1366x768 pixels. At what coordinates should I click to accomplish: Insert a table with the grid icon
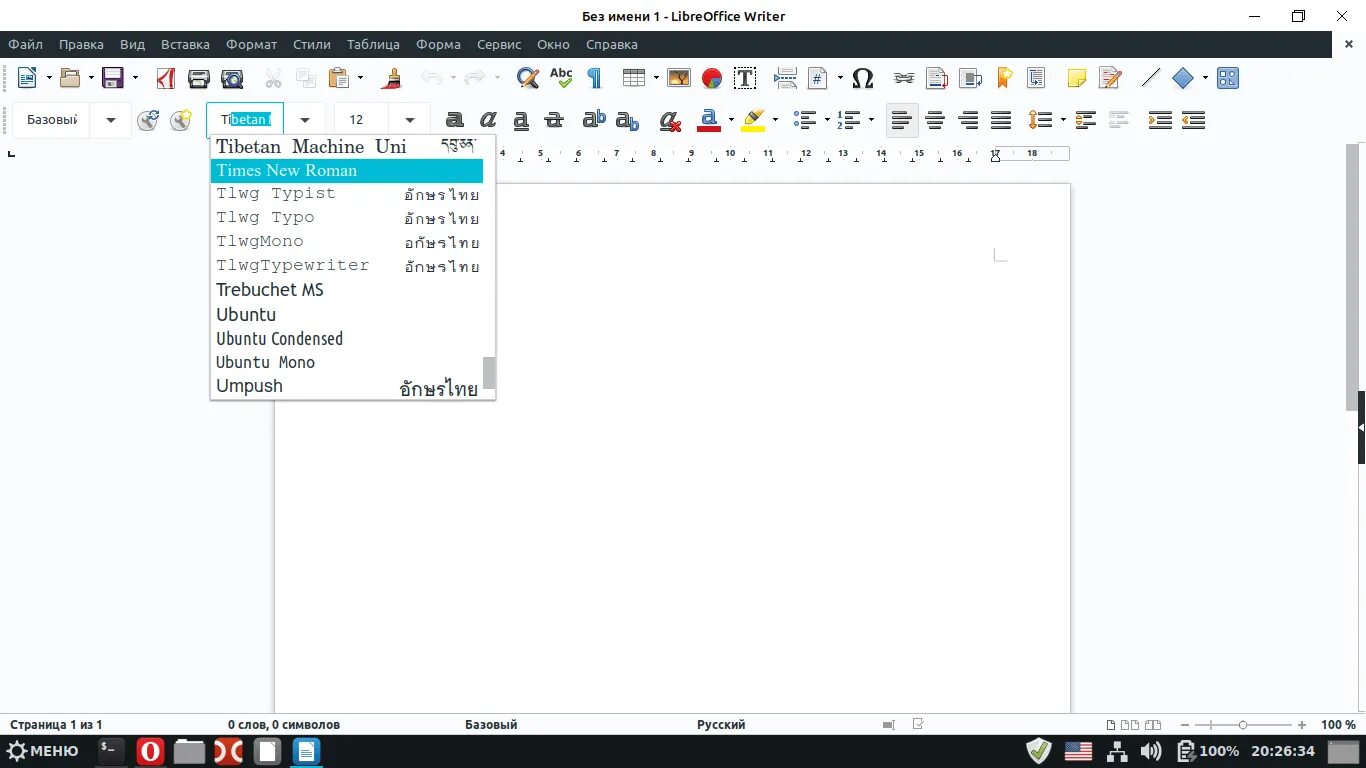point(633,78)
